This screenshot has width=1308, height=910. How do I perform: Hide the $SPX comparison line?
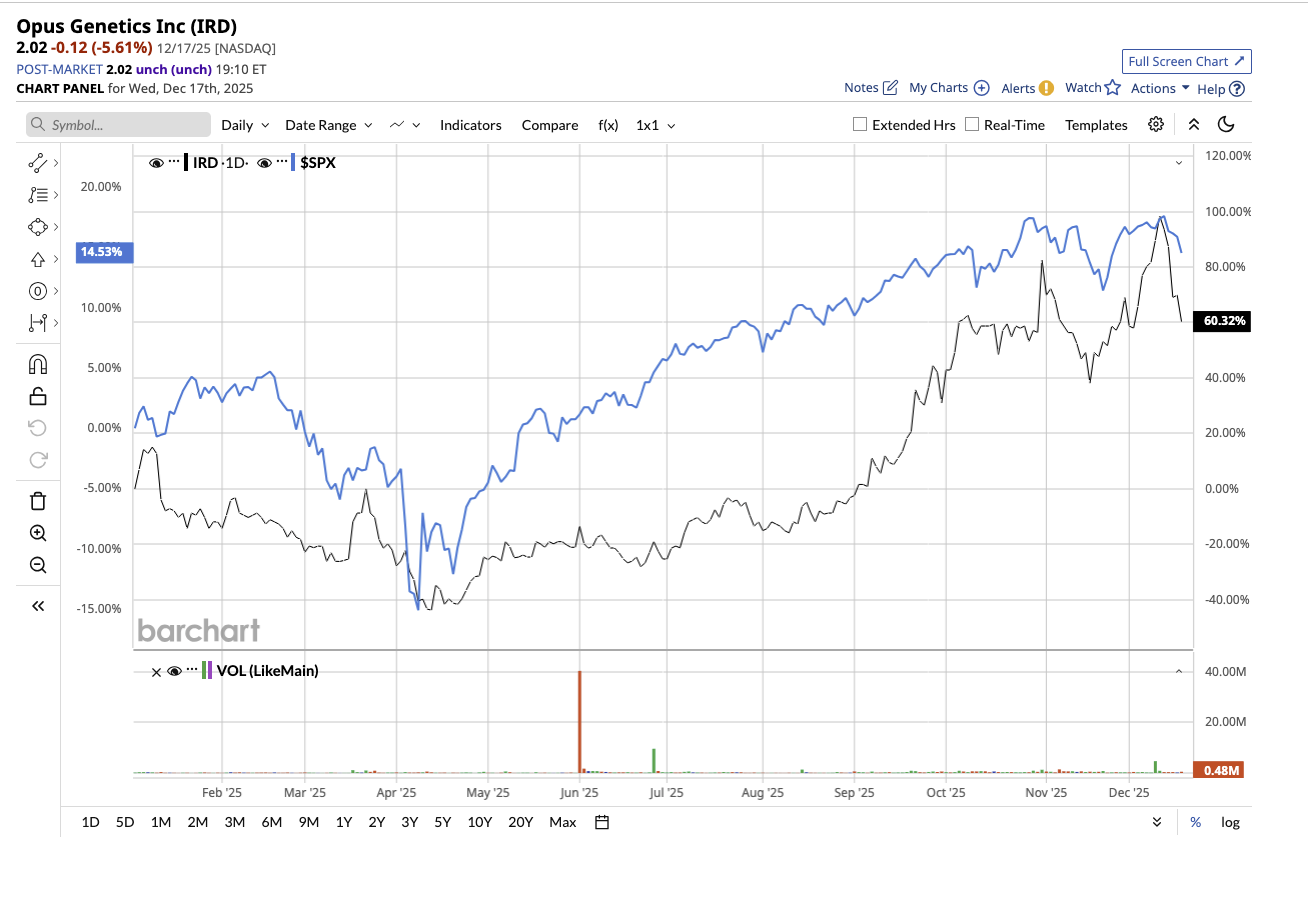point(265,163)
